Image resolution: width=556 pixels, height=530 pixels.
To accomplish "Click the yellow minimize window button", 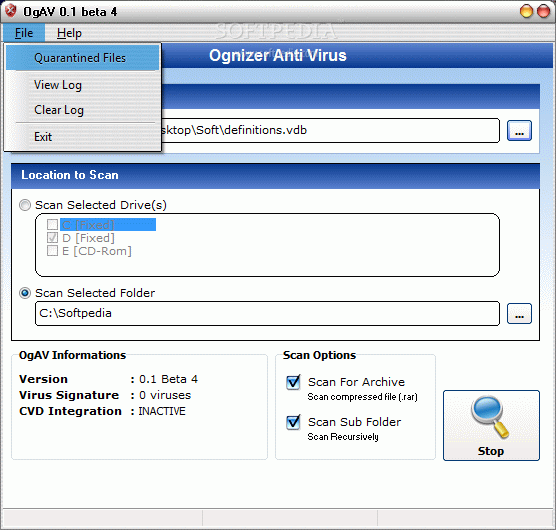I will coord(526,11).
